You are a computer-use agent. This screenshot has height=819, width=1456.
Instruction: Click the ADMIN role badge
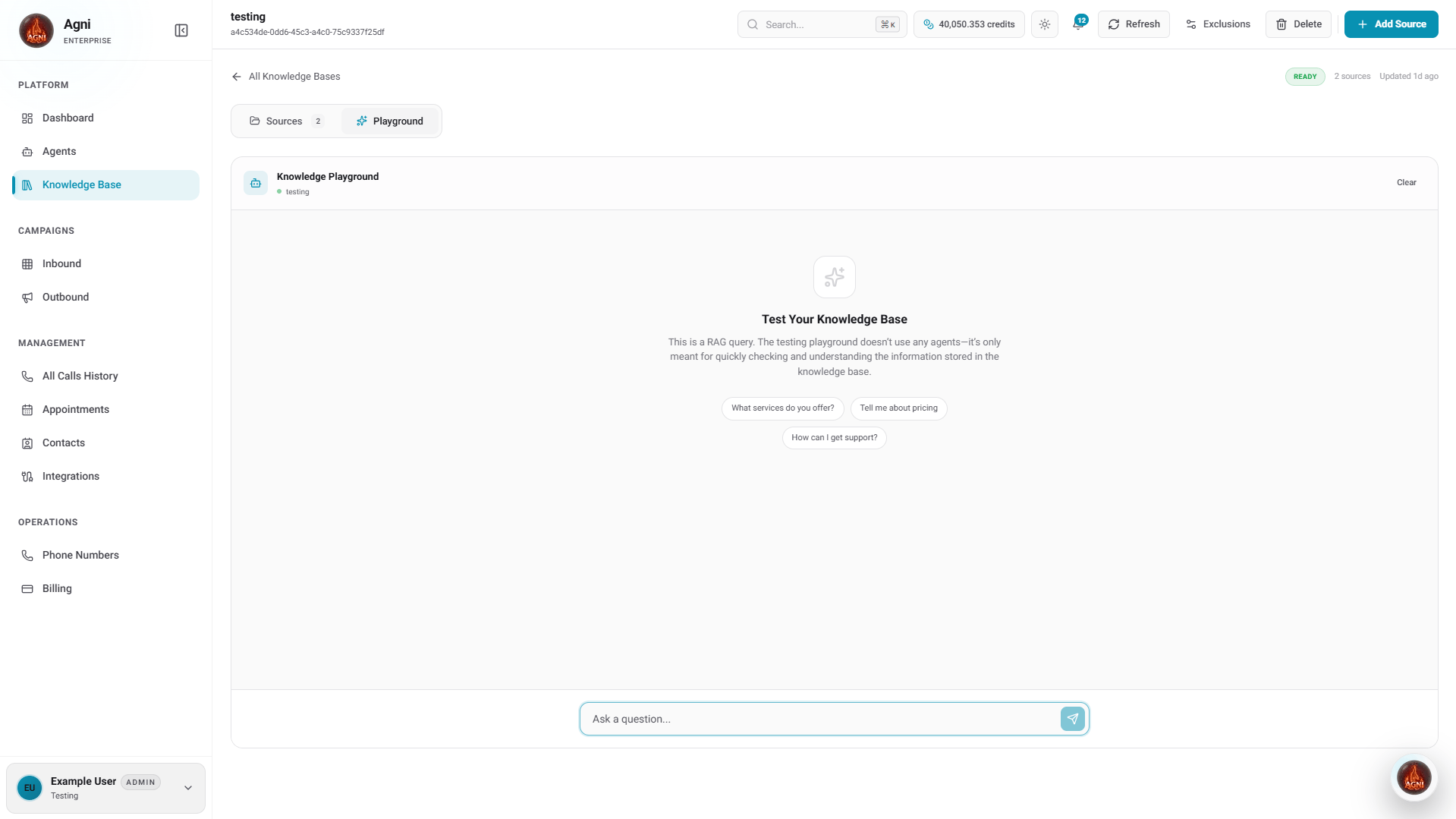(x=140, y=783)
